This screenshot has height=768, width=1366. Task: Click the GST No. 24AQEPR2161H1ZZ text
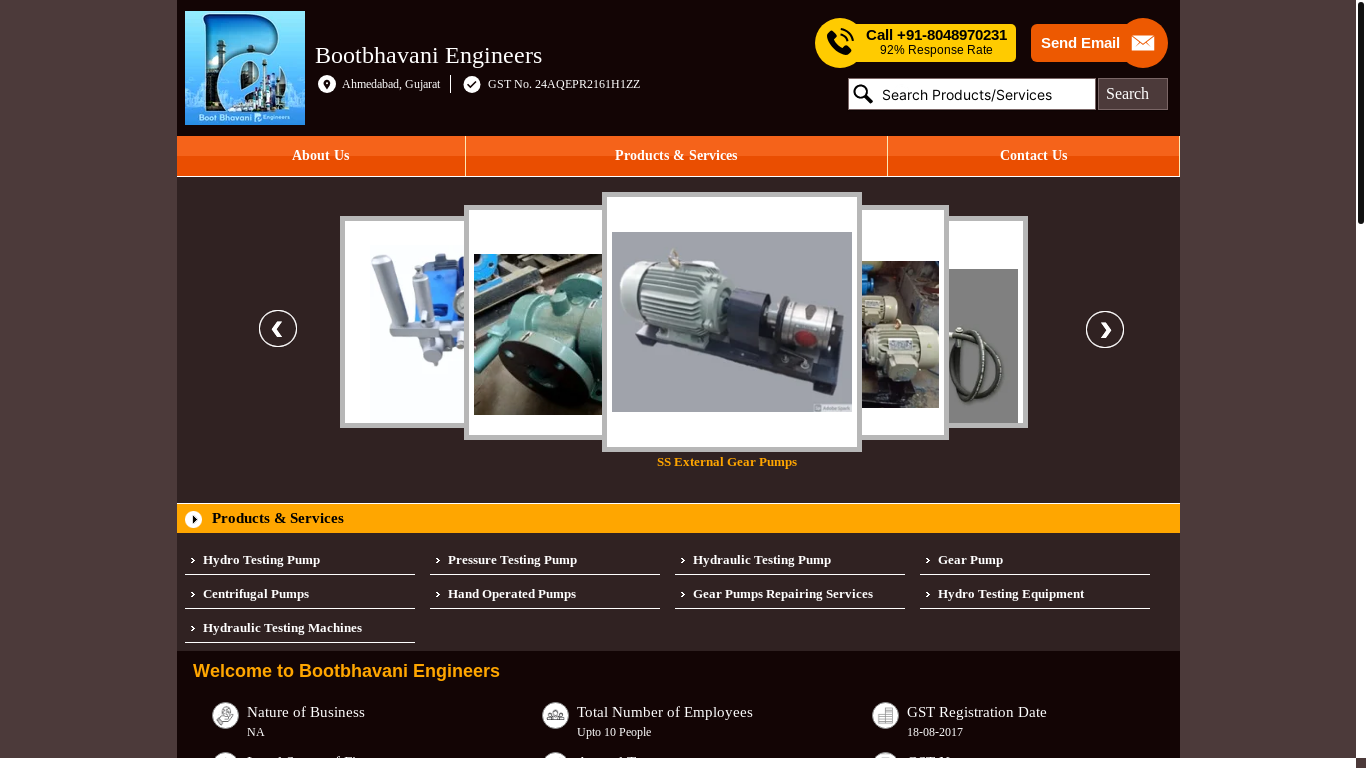[564, 84]
